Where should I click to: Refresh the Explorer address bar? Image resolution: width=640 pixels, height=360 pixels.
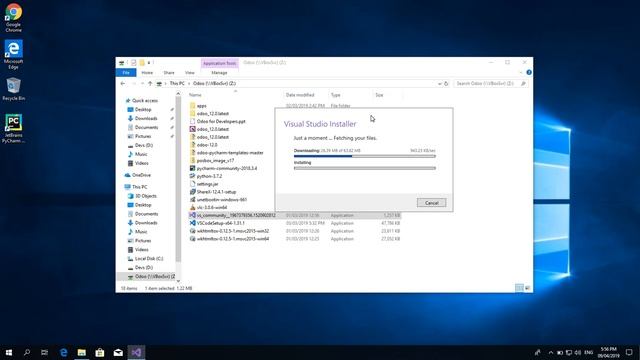click(446, 83)
